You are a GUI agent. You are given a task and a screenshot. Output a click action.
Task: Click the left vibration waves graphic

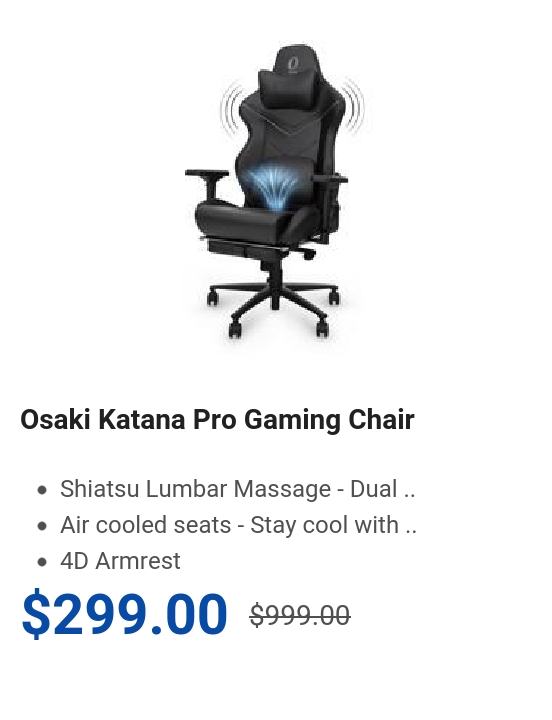click(x=231, y=107)
